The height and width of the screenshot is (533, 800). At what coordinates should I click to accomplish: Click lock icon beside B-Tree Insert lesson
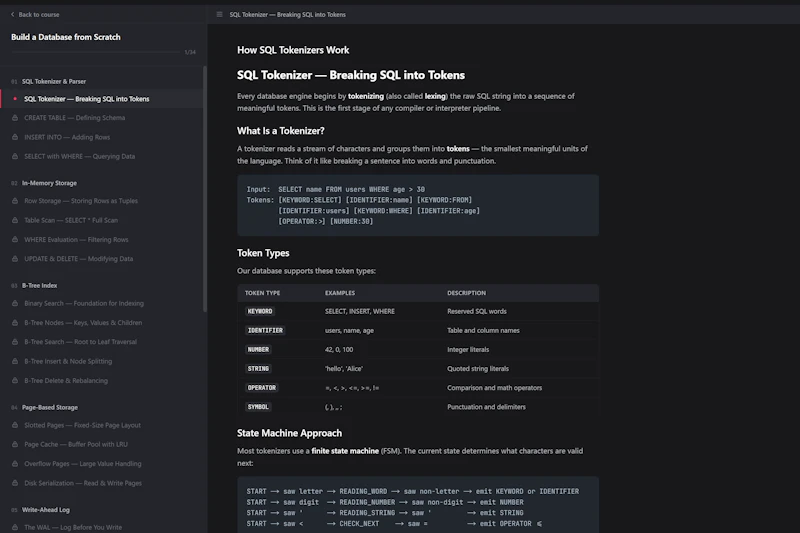(15, 362)
